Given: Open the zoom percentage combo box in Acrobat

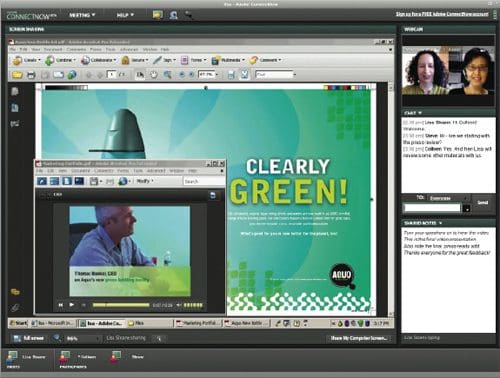Looking at the screenshot, I should [x=208, y=74].
